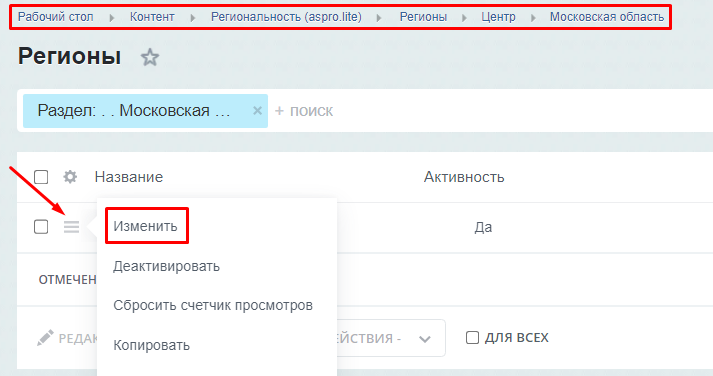Select Деактивировать from context menu
This screenshot has height=376, width=713.
coord(166,266)
